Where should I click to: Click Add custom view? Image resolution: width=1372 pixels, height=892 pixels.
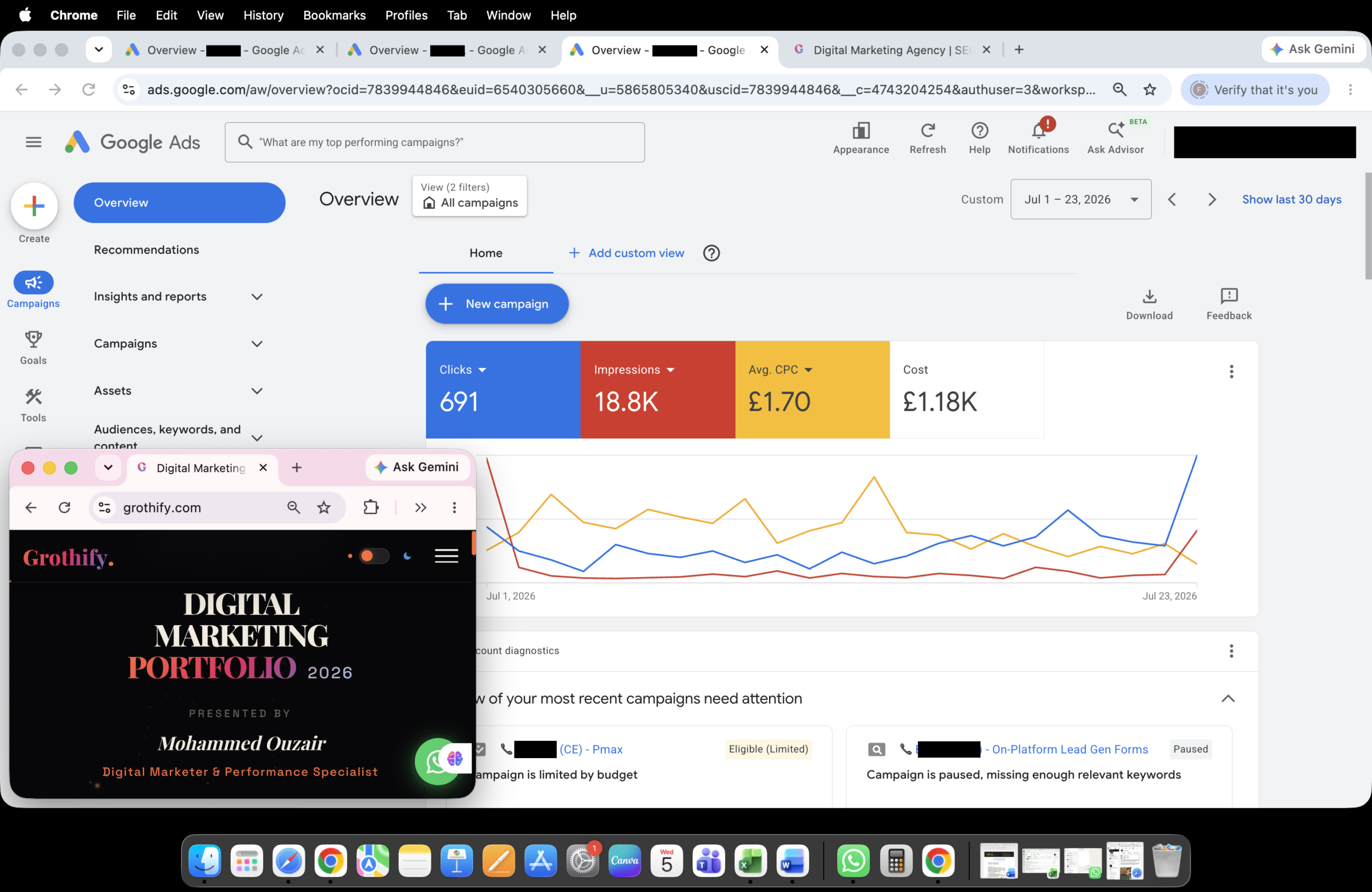tap(626, 253)
